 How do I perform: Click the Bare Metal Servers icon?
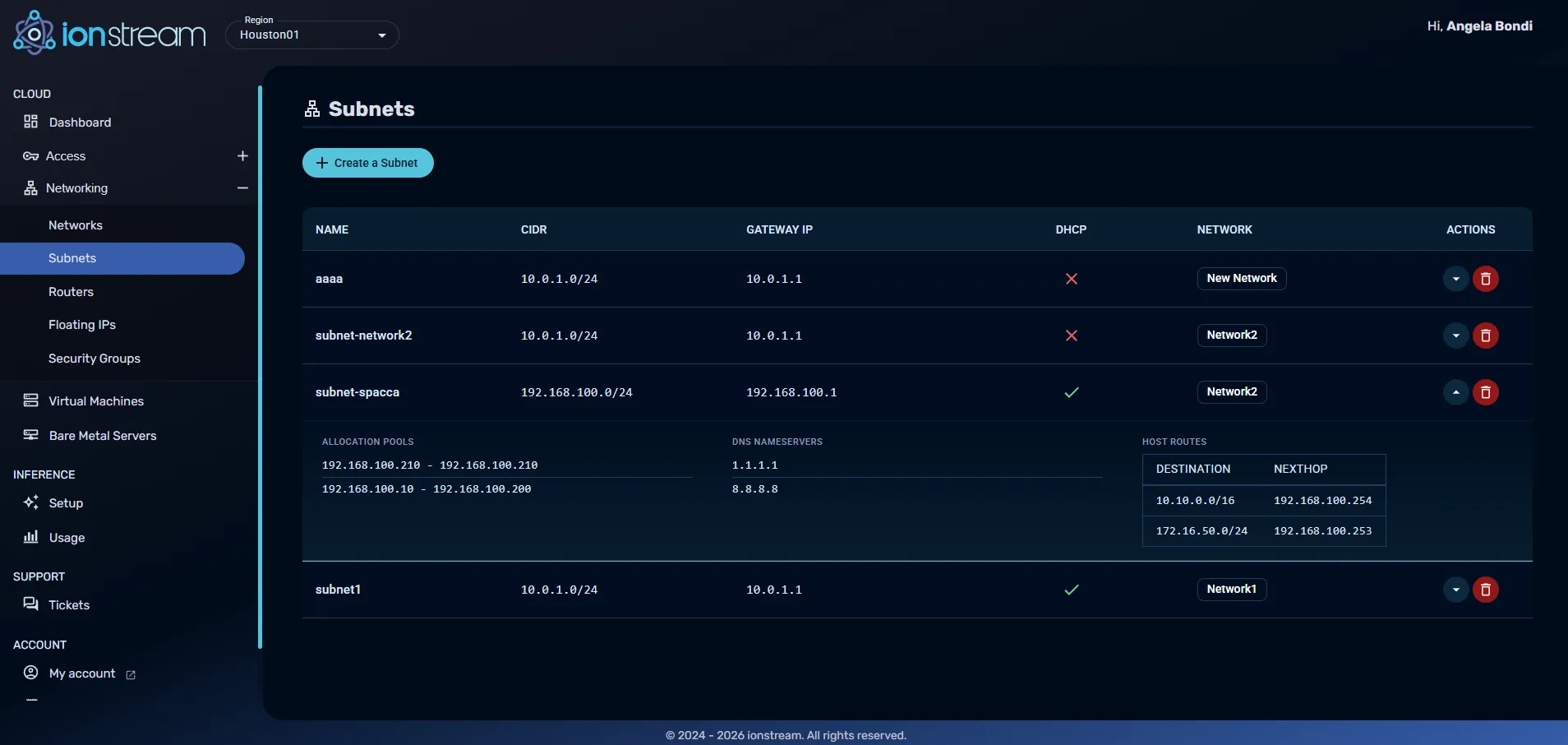point(30,435)
